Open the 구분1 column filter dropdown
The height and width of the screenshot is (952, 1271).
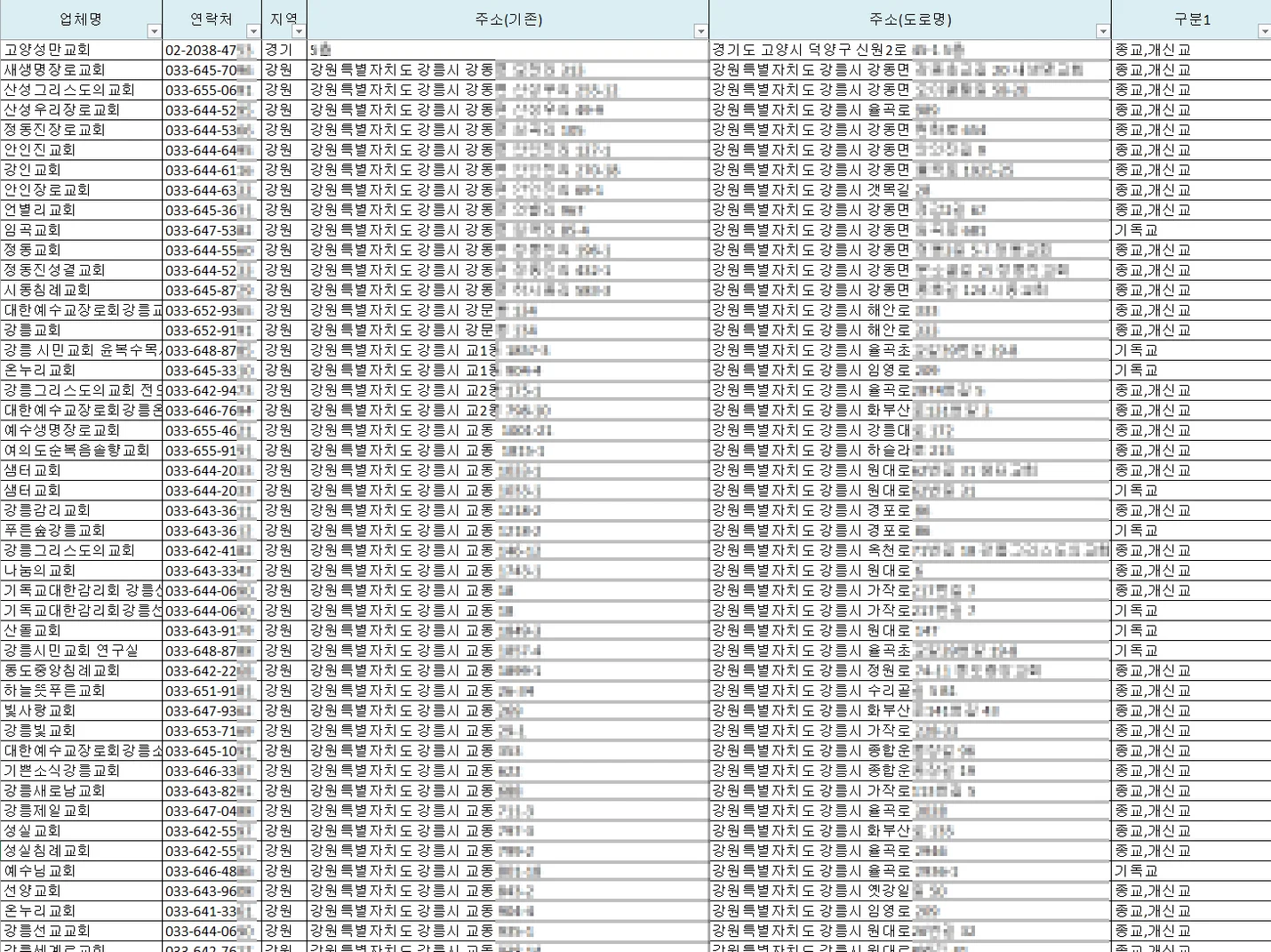1264,32
